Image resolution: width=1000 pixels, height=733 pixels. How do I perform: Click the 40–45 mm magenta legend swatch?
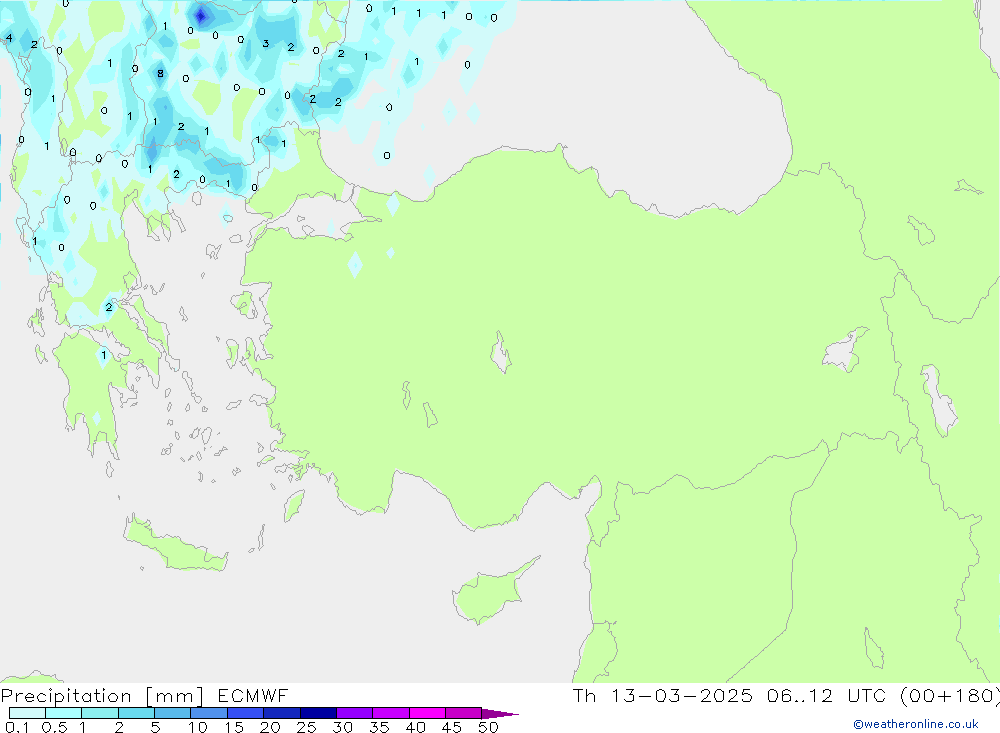coord(427,713)
